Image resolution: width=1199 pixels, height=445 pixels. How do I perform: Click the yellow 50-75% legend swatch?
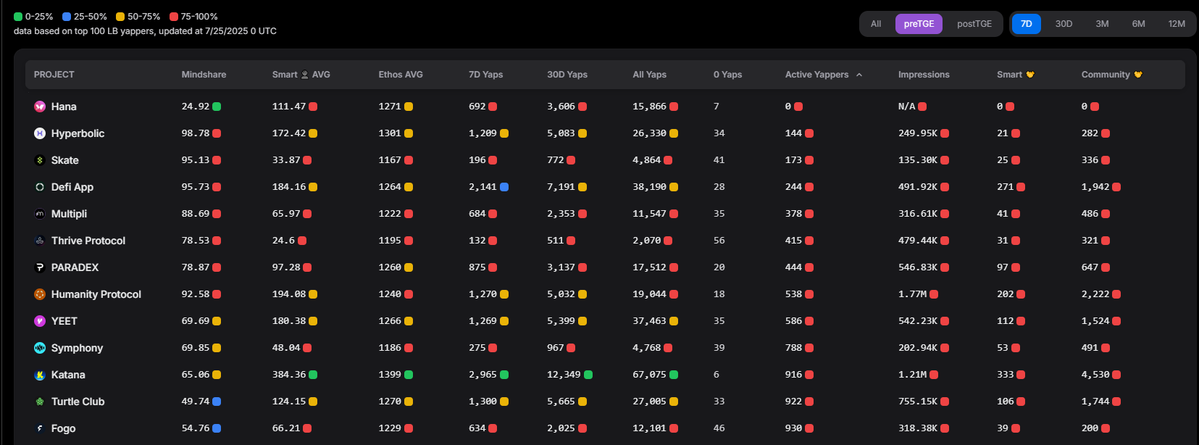pyautogui.click(x=122, y=16)
